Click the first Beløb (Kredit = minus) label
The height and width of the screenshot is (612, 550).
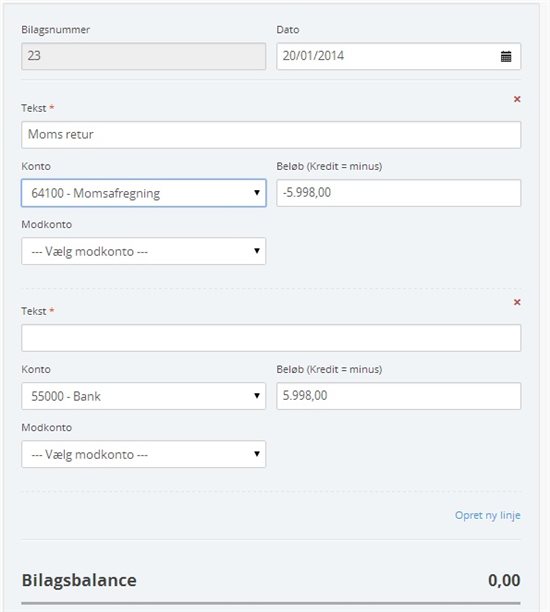pyautogui.click(x=329, y=166)
